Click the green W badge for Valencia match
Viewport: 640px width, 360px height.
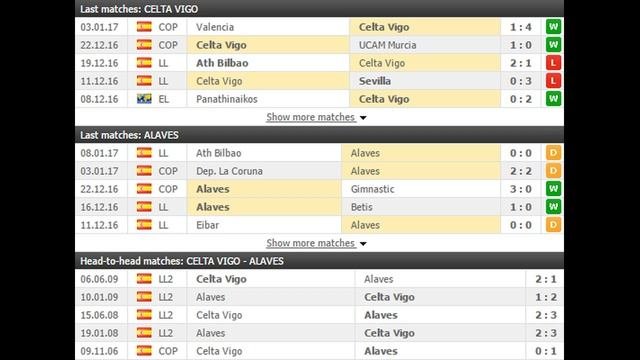[x=553, y=27]
